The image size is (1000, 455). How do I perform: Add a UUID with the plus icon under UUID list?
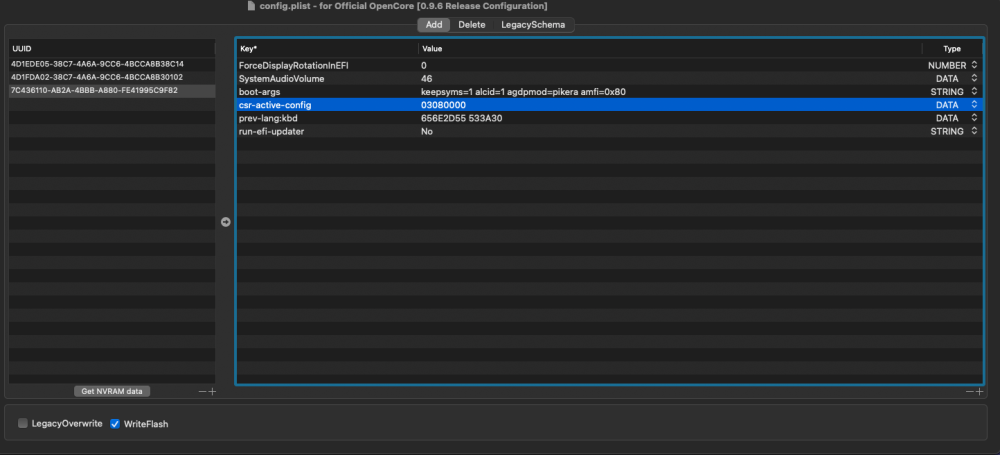click(x=212, y=392)
